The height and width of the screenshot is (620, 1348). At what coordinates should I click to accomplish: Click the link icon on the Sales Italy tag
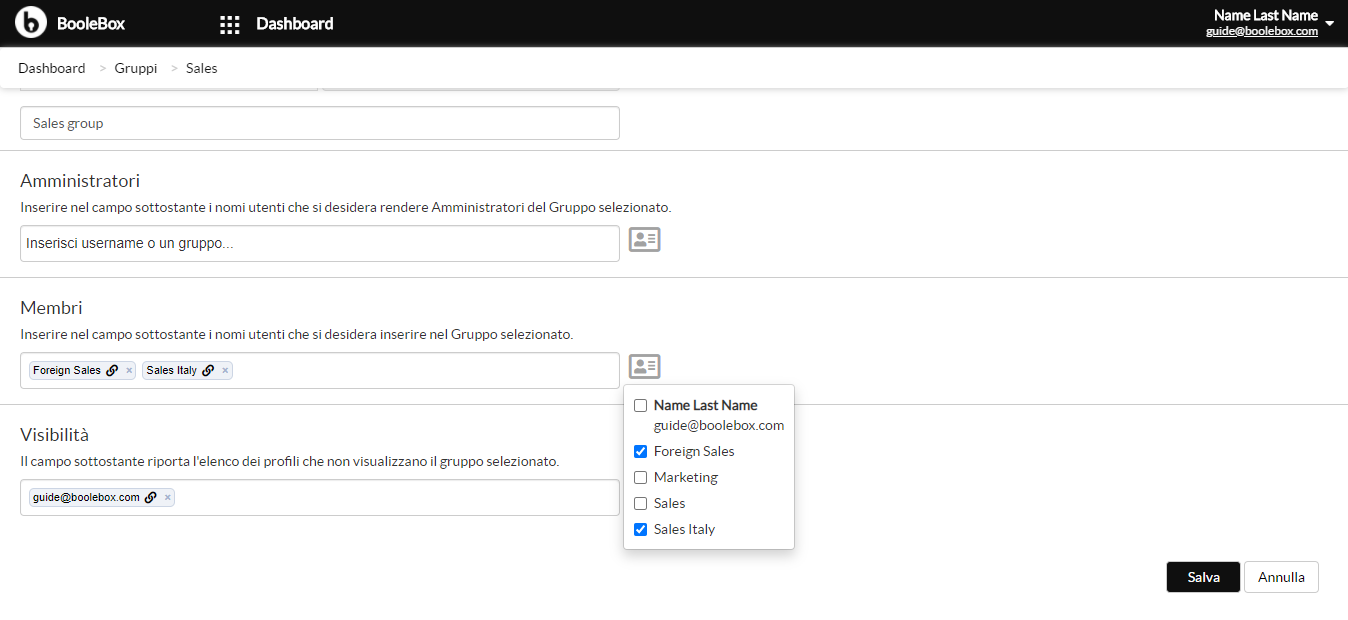click(x=208, y=370)
